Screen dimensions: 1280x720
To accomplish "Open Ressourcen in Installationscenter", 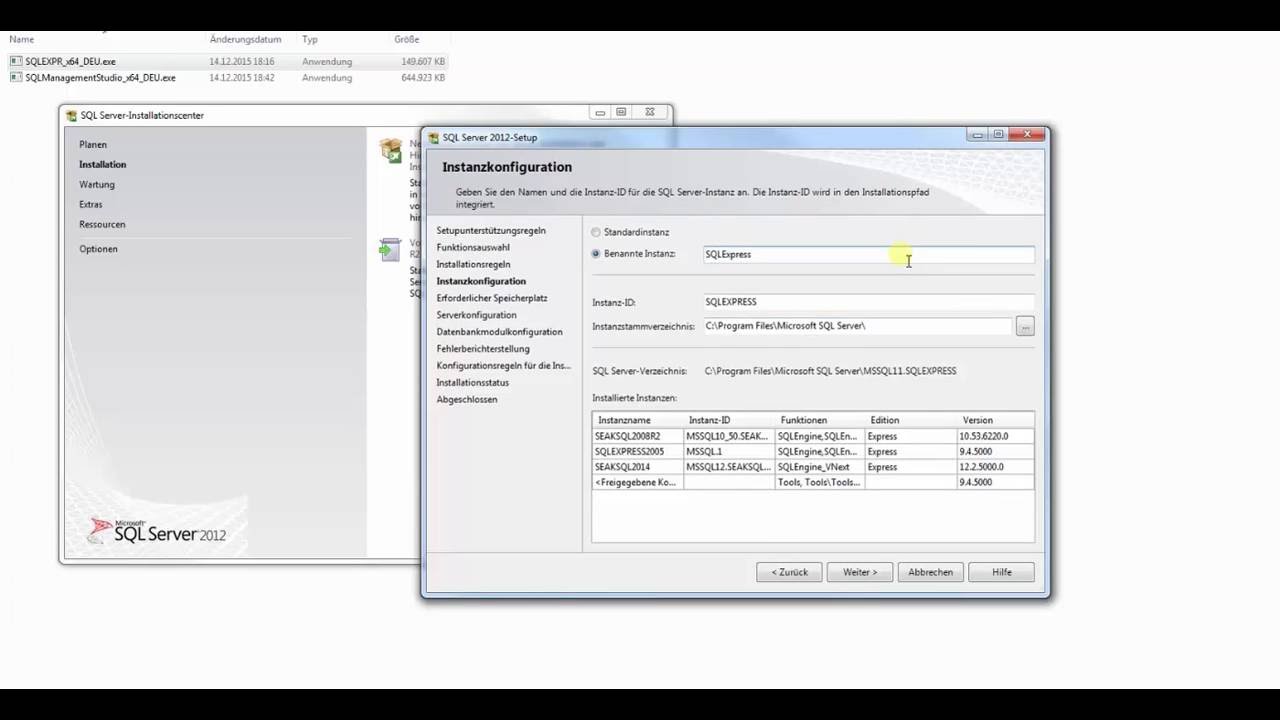I will [x=102, y=225].
